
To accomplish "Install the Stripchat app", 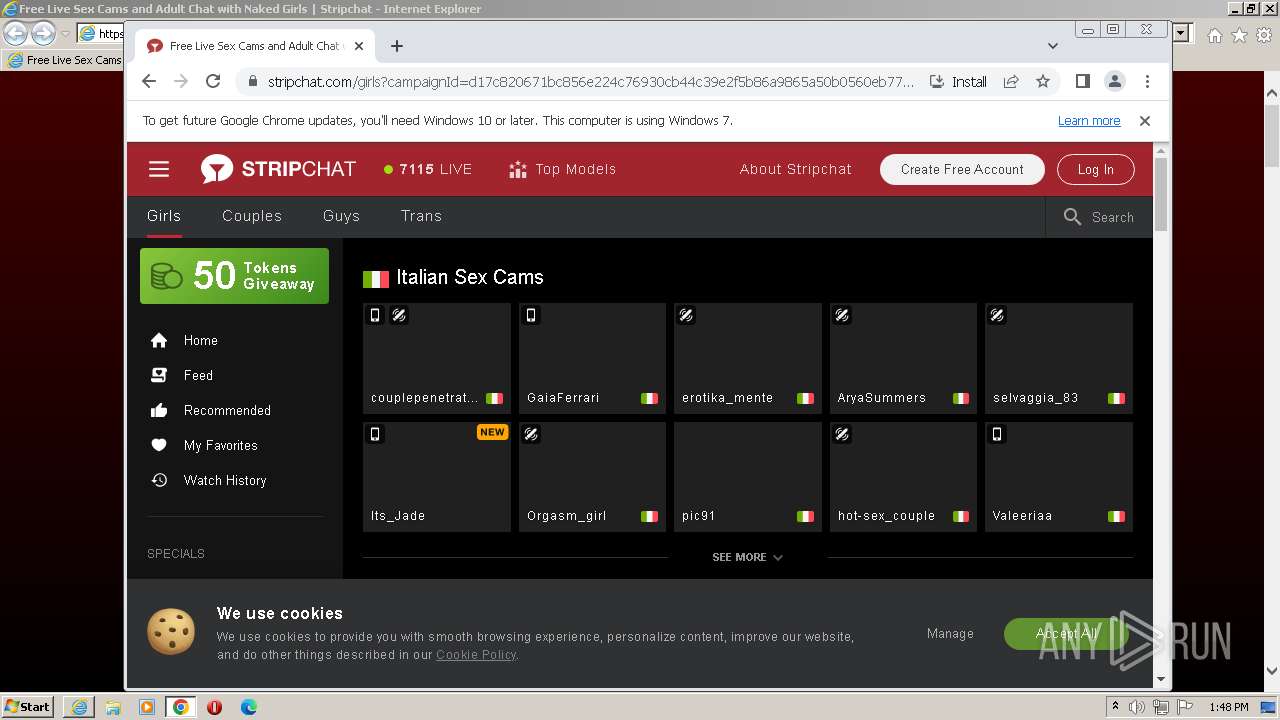I will 958,82.
